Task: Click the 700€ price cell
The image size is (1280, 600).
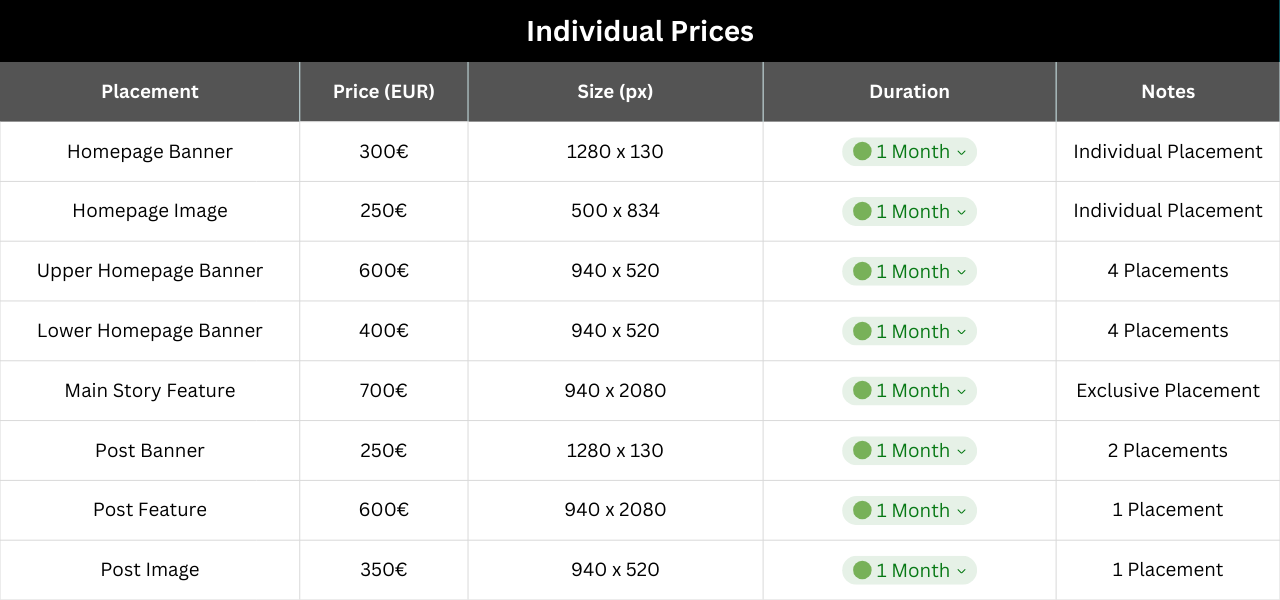Action: [384, 391]
